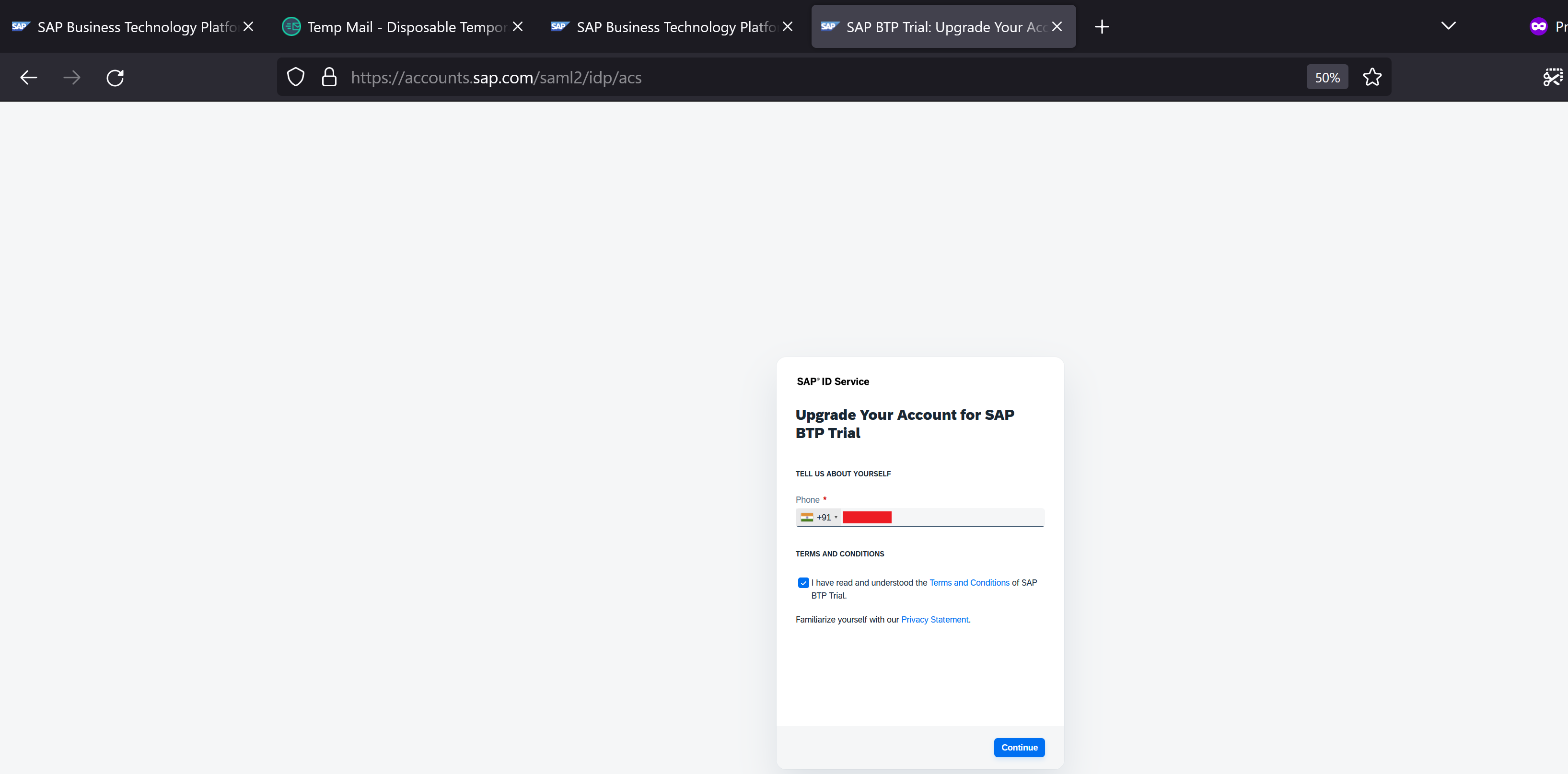The image size is (1568, 774).
Task: Expand the list all tabs chevron
Action: (x=1448, y=25)
